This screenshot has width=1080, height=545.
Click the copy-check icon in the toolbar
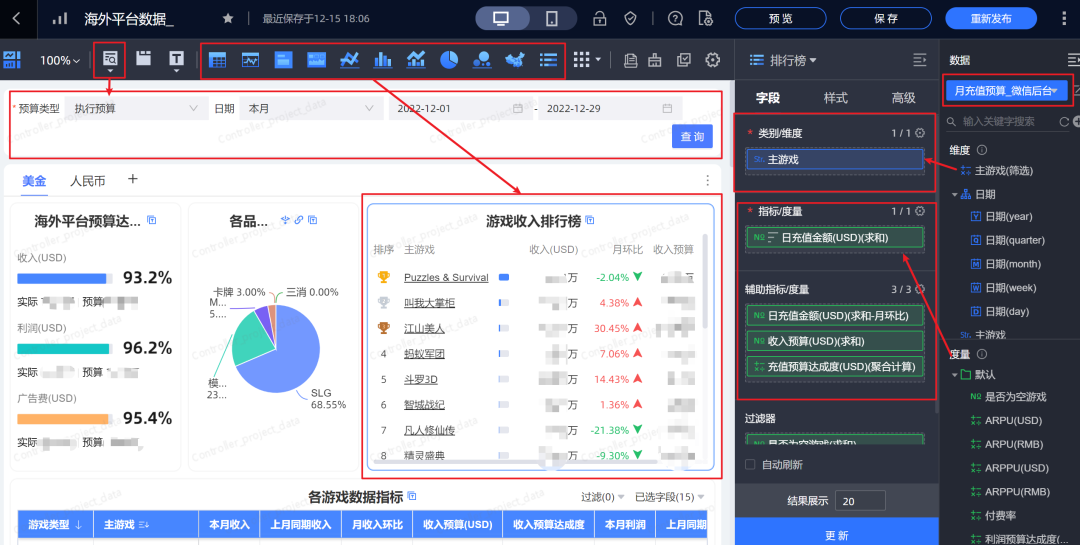click(x=683, y=60)
